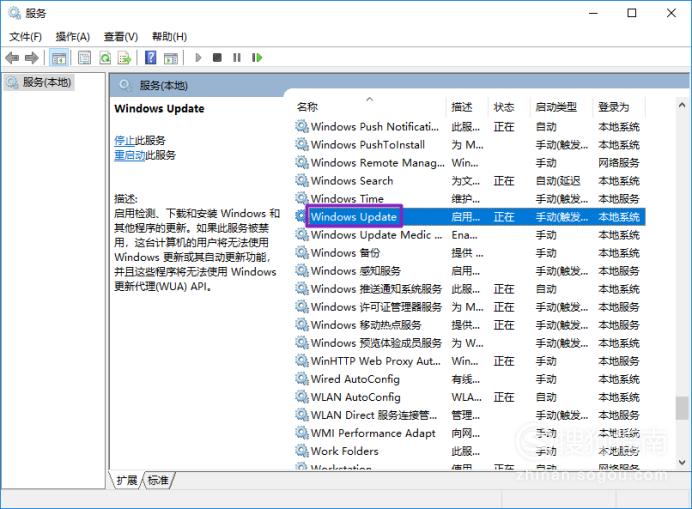This screenshot has width=692, height=509.
Task: Select 服务(本地) in the left tree
Action: (x=39, y=82)
